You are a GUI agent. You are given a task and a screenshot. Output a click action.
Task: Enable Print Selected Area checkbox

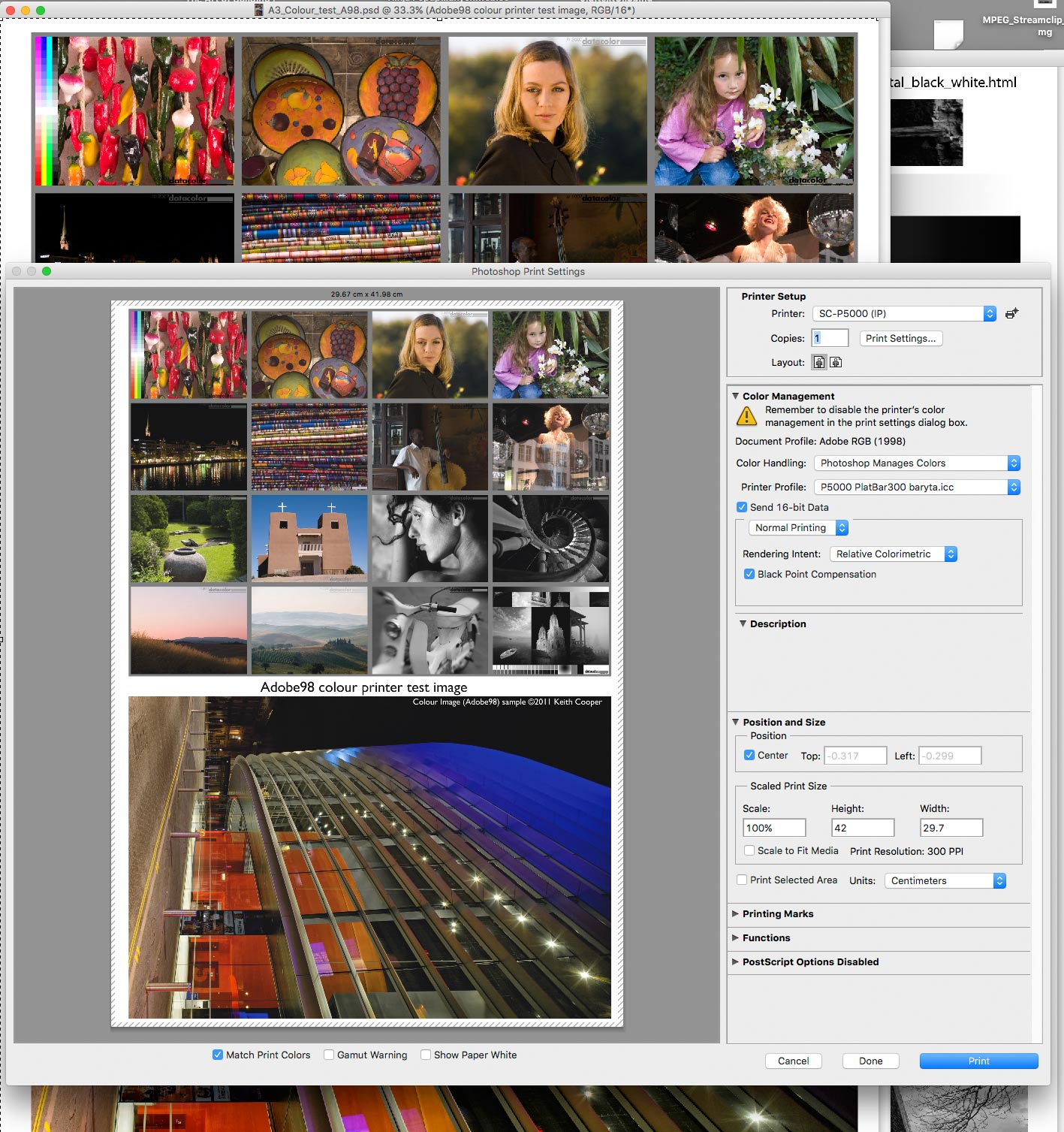742,880
